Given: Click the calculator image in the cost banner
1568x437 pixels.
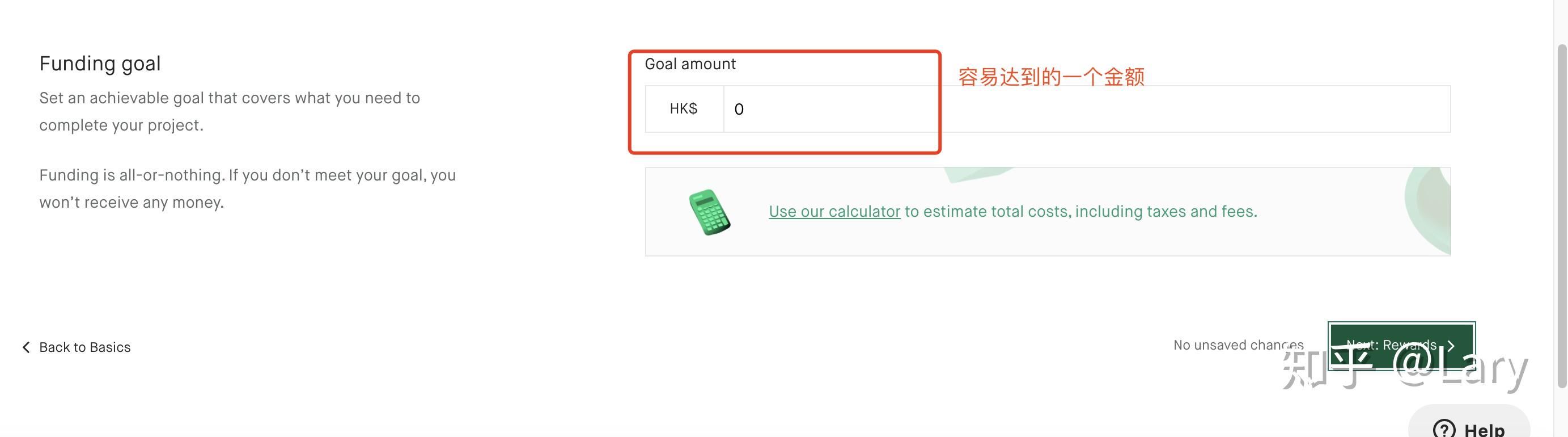Looking at the screenshot, I should [708, 211].
